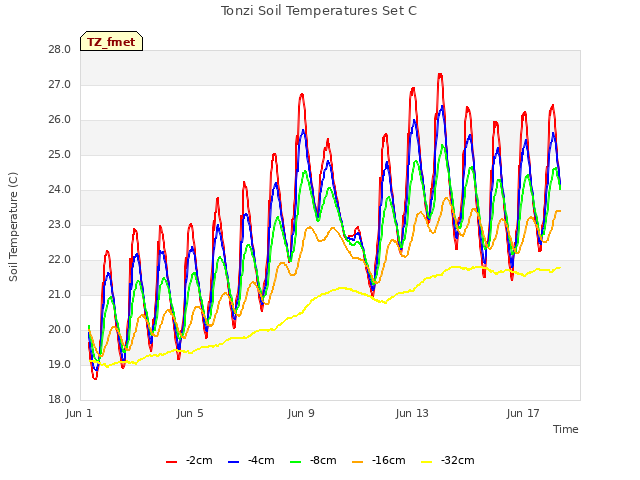This screenshot has width=640, height=480.
Task: Select the -4cm legend entry
Action: point(251,460)
